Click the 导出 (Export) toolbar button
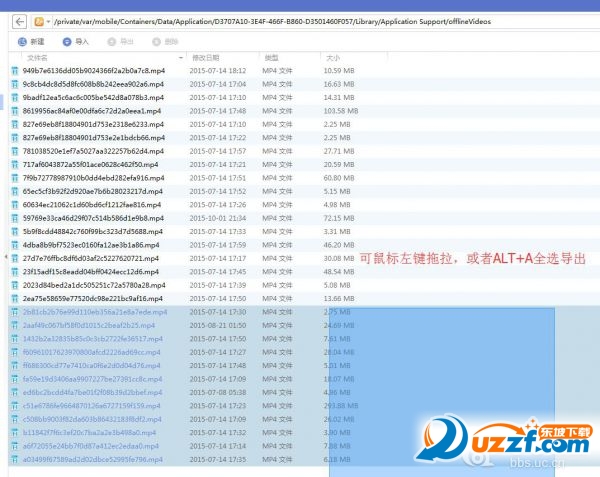 [x=120, y=42]
